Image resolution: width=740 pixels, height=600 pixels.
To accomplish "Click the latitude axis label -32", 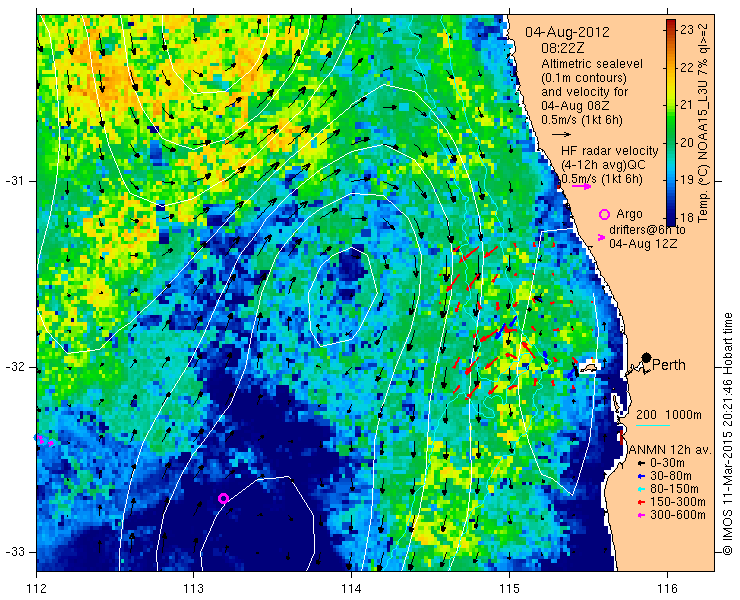I will (x=14, y=367).
